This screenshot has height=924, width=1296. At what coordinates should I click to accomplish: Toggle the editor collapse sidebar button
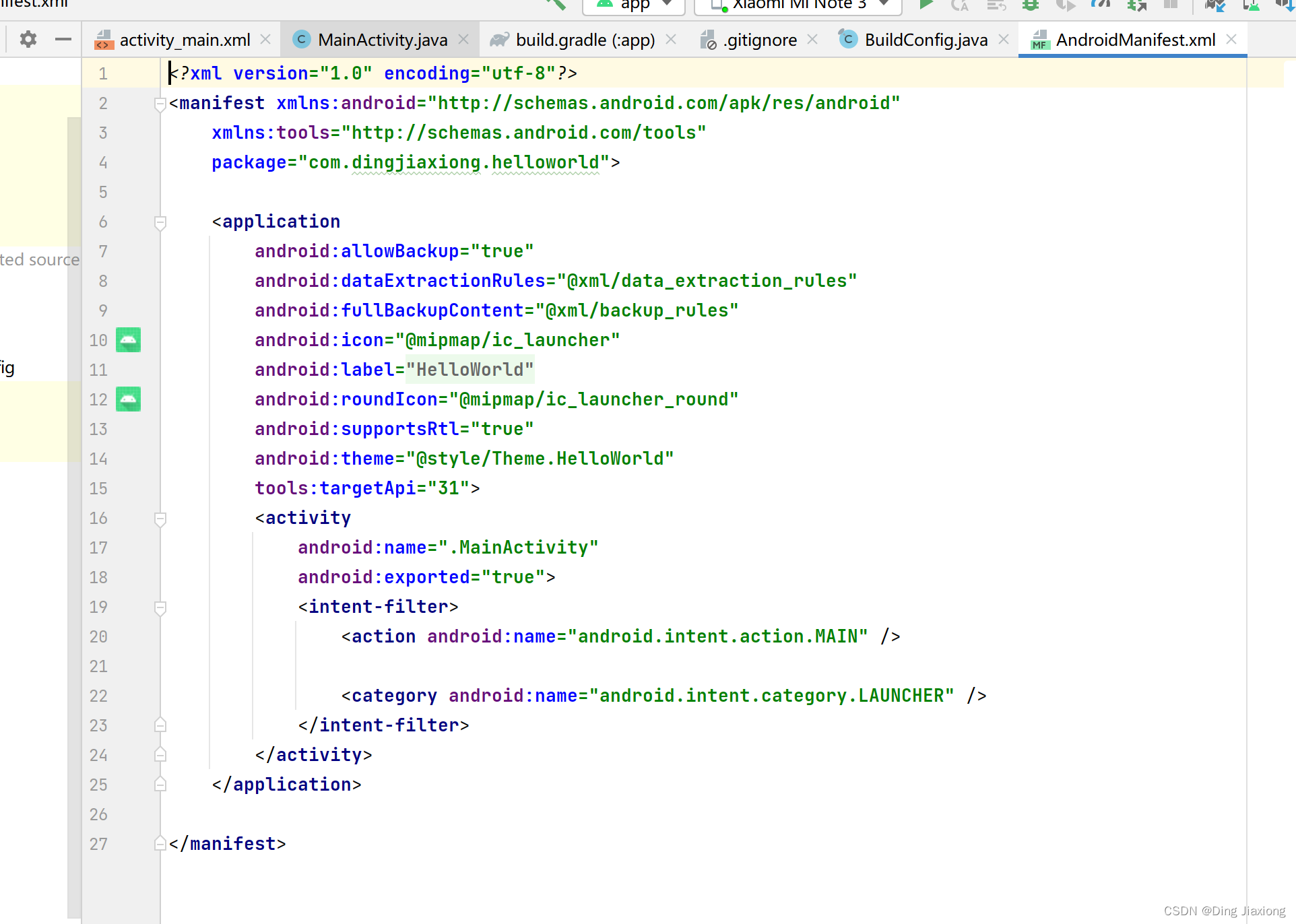[63, 39]
